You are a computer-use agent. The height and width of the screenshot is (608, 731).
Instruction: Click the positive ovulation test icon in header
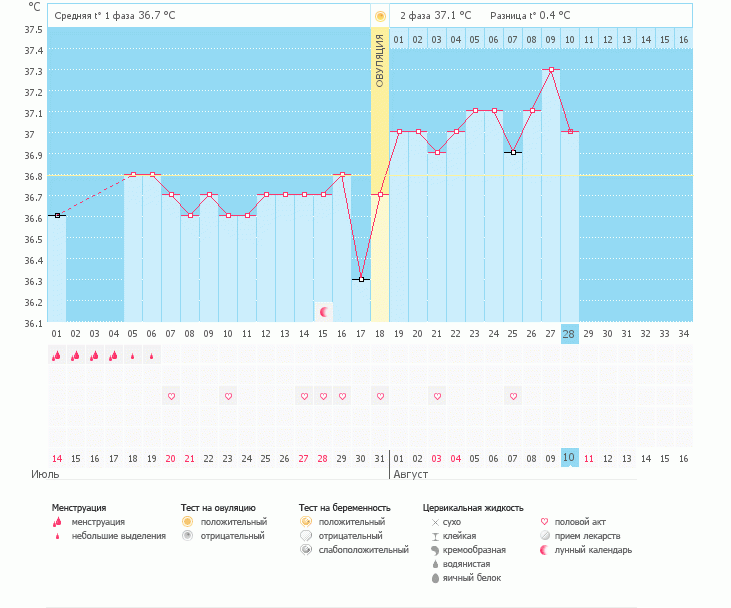coord(380,16)
